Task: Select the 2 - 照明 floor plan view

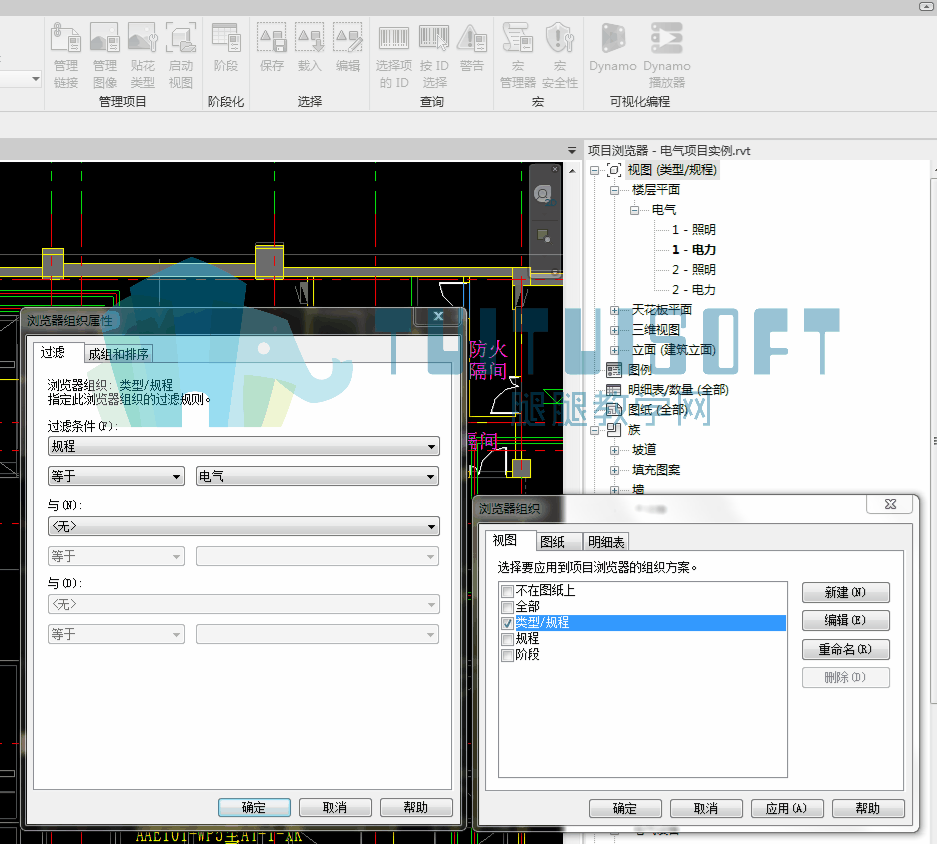Action: [694, 270]
